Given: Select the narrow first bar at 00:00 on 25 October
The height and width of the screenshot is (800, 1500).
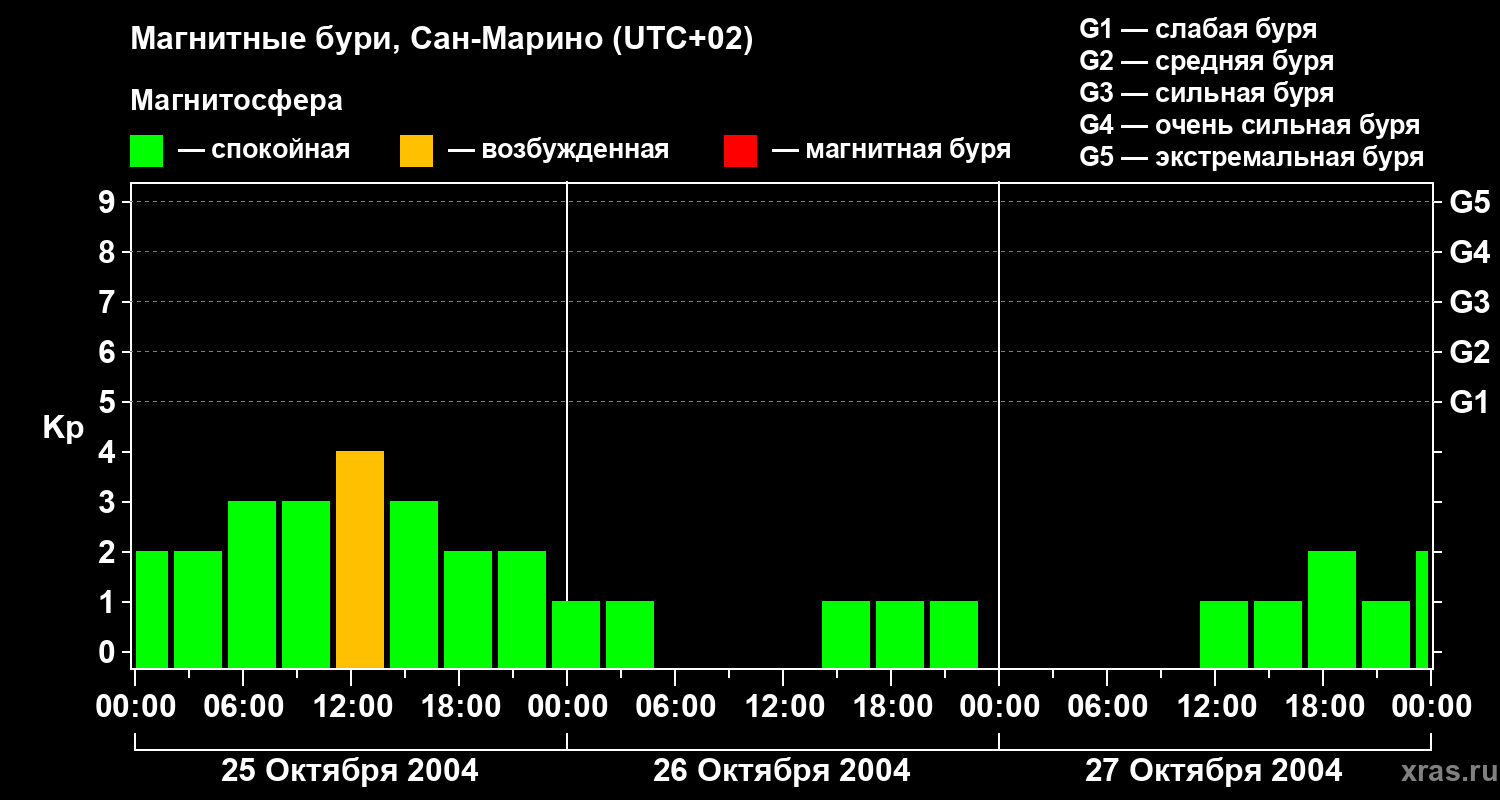Looking at the screenshot, I should click(152, 610).
